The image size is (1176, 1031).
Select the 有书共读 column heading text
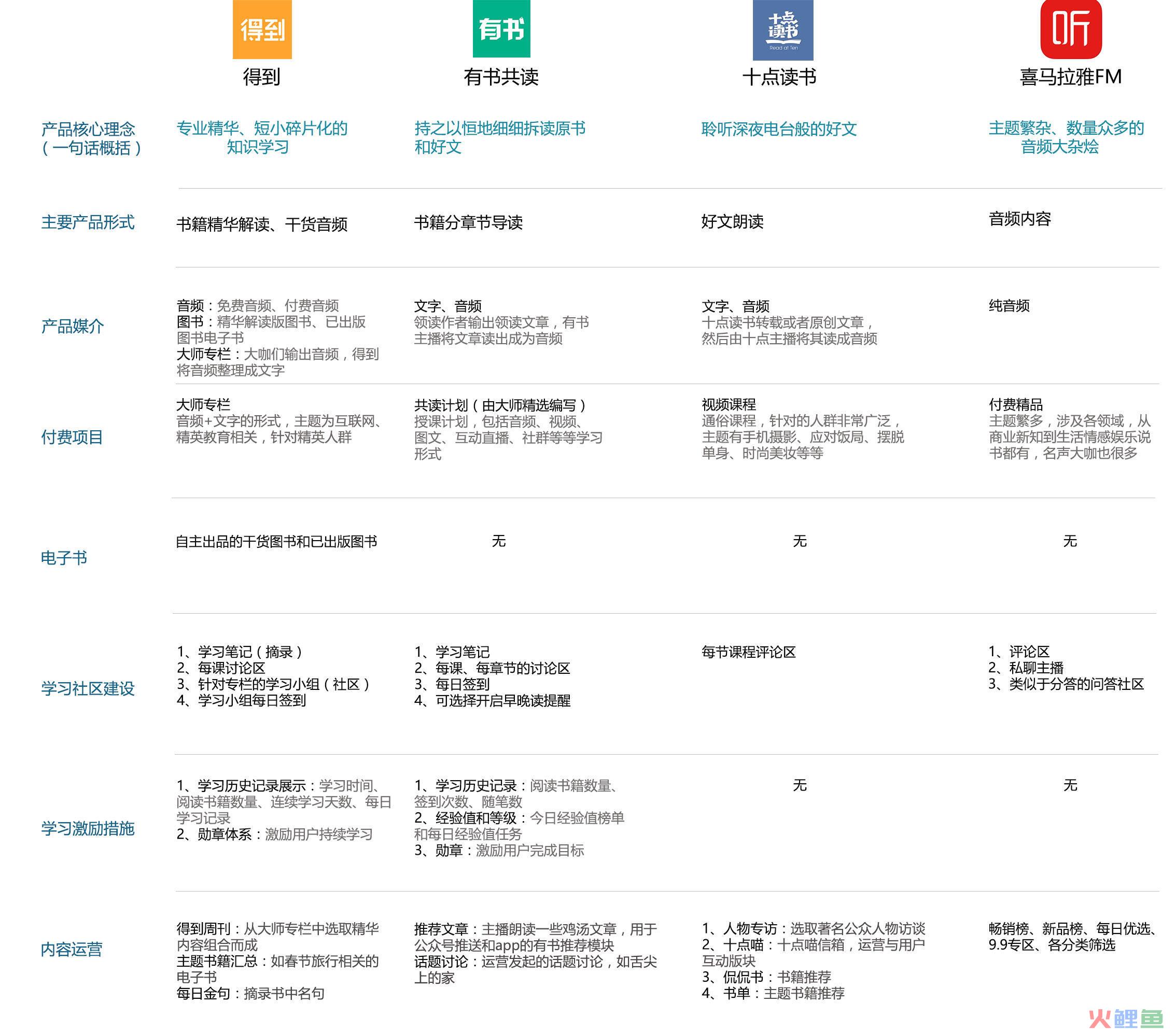(x=501, y=77)
